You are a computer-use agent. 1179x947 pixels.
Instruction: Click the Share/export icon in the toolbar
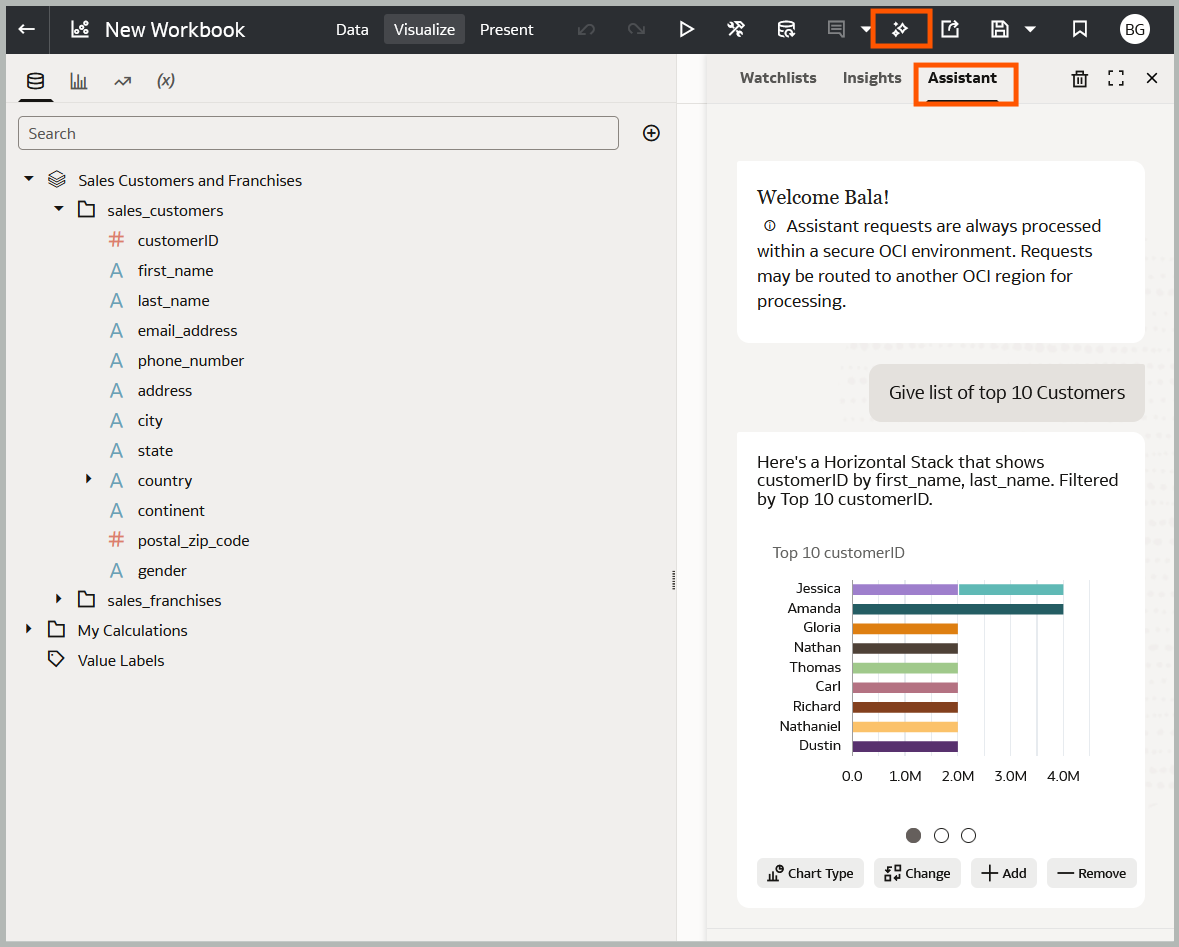[x=949, y=29]
